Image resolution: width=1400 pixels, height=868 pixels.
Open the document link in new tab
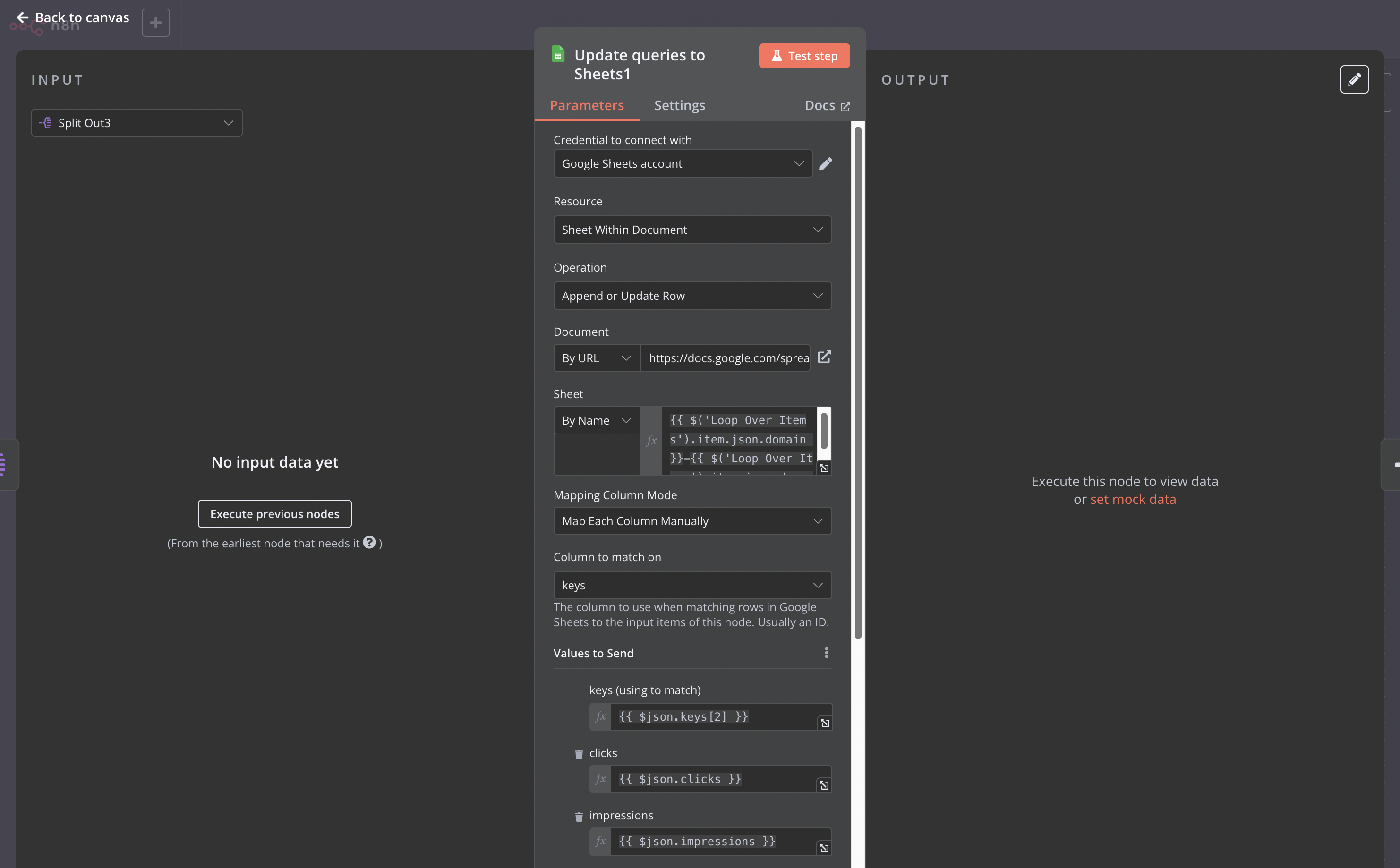pyautogui.click(x=824, y=357)
